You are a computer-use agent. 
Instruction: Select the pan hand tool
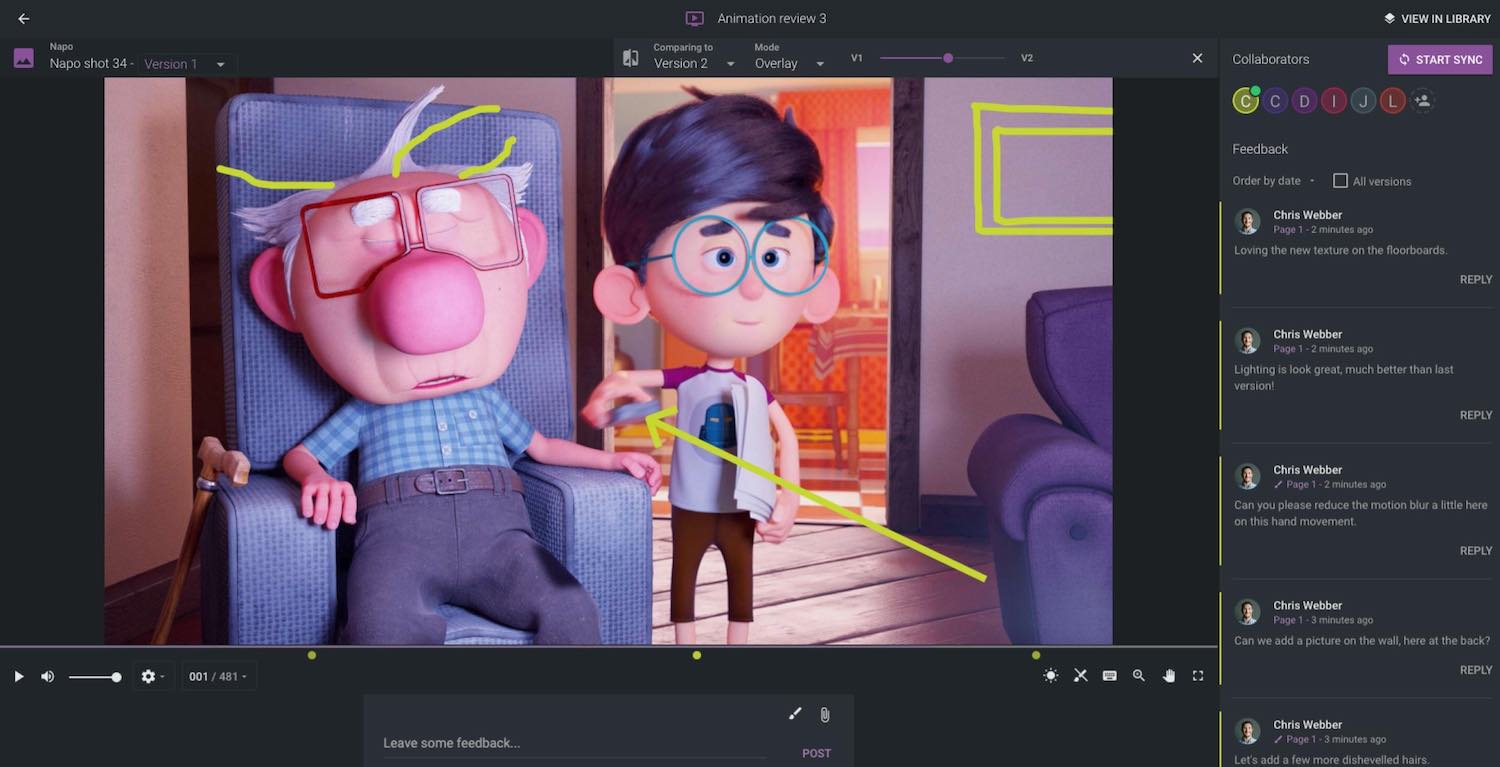click(1168, 676)
